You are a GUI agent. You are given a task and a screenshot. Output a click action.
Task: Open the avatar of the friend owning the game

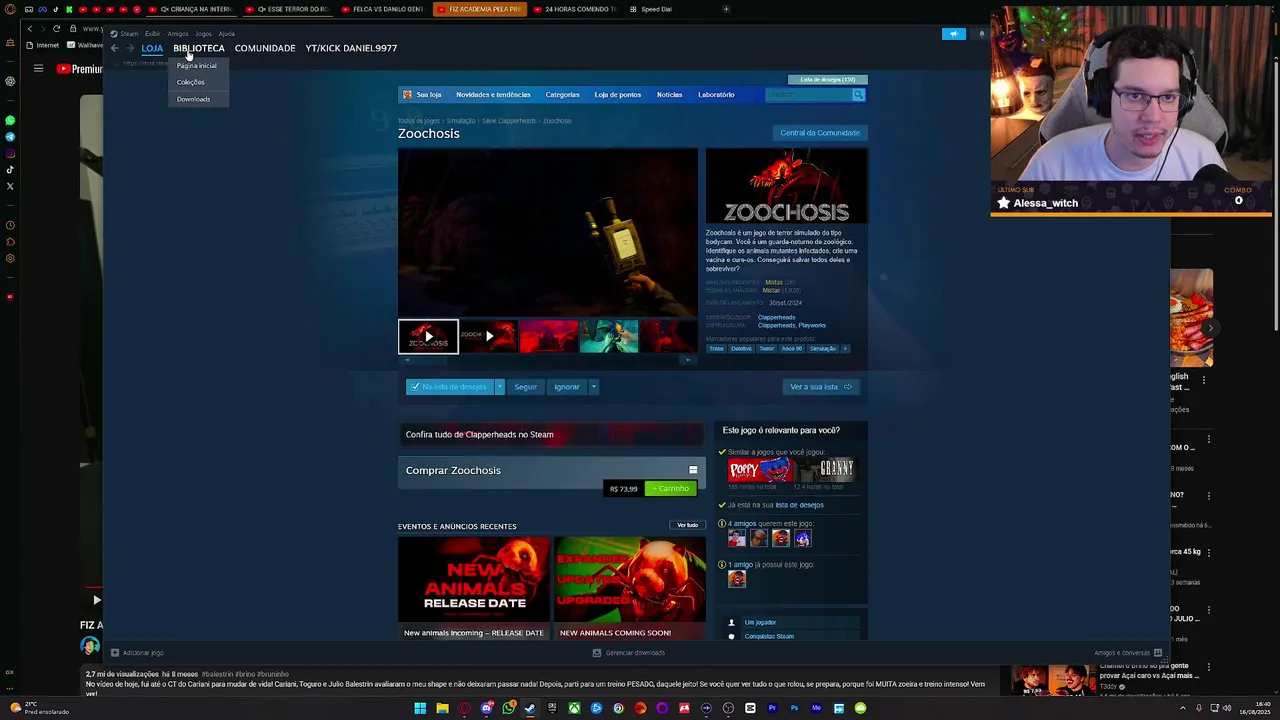(x=737, y=579)
